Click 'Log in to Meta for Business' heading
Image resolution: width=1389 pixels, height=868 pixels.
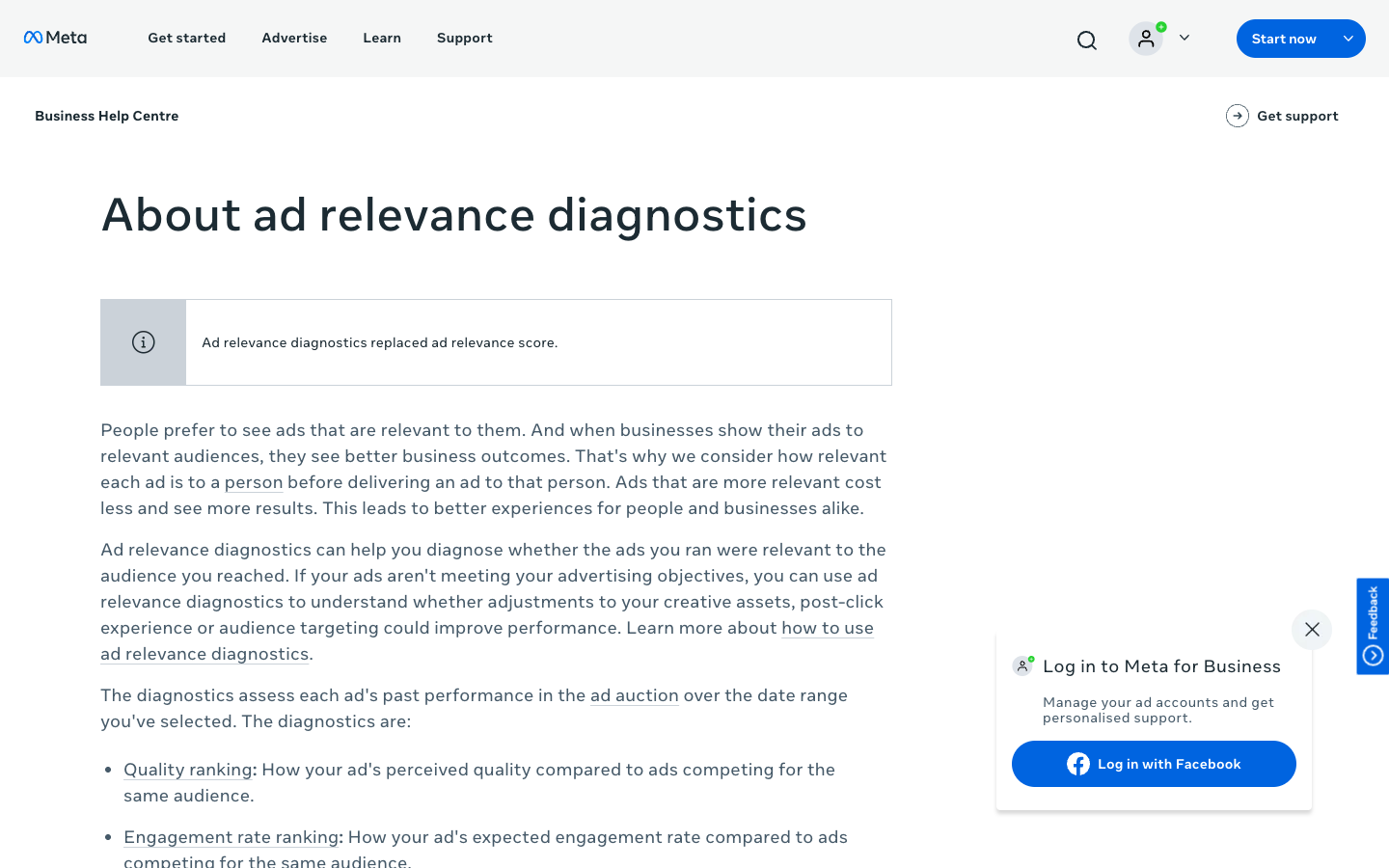pyautogui.click(x=1161, y=666)
